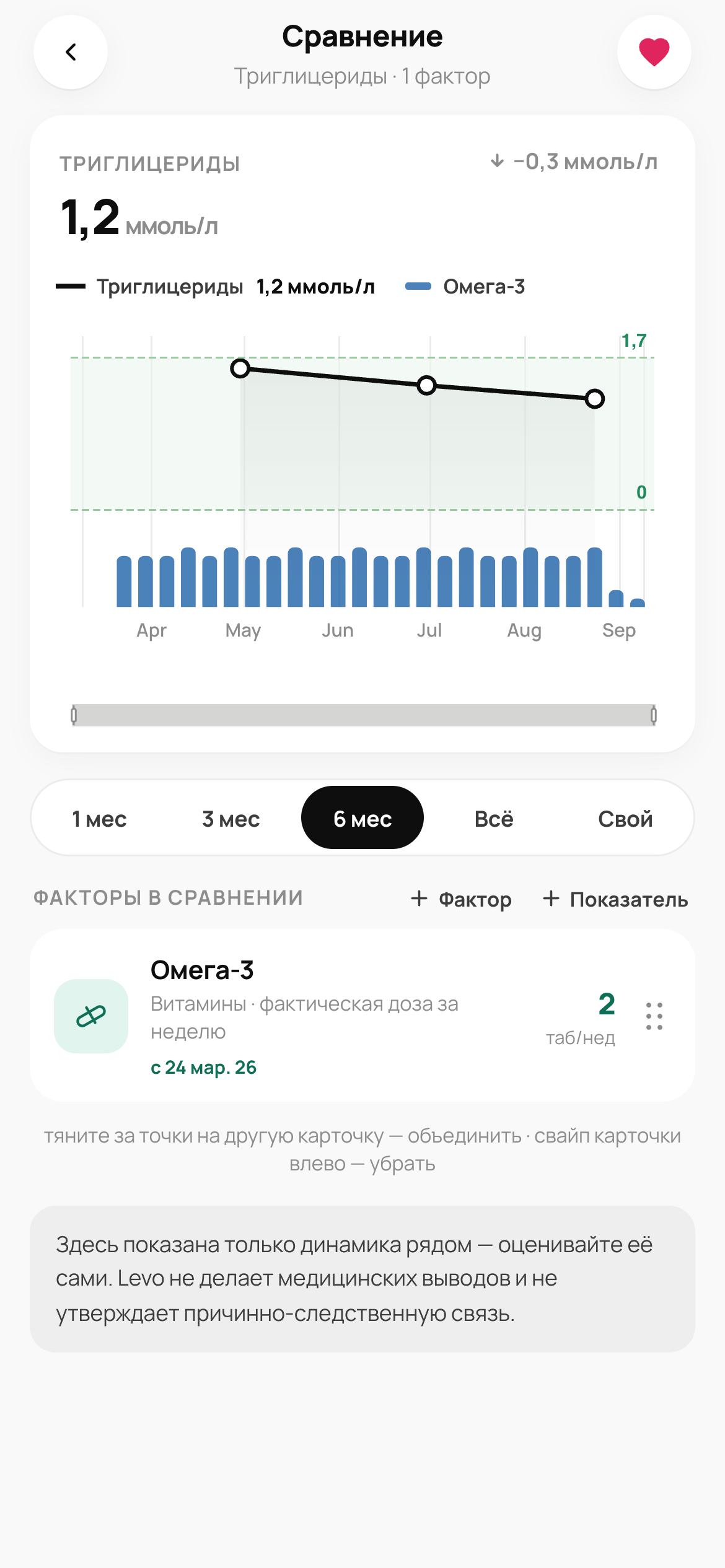This screenshot has width=725, height=1568.
Task: Click the Levo medical disclaimer note
Action: (362, 1279)
